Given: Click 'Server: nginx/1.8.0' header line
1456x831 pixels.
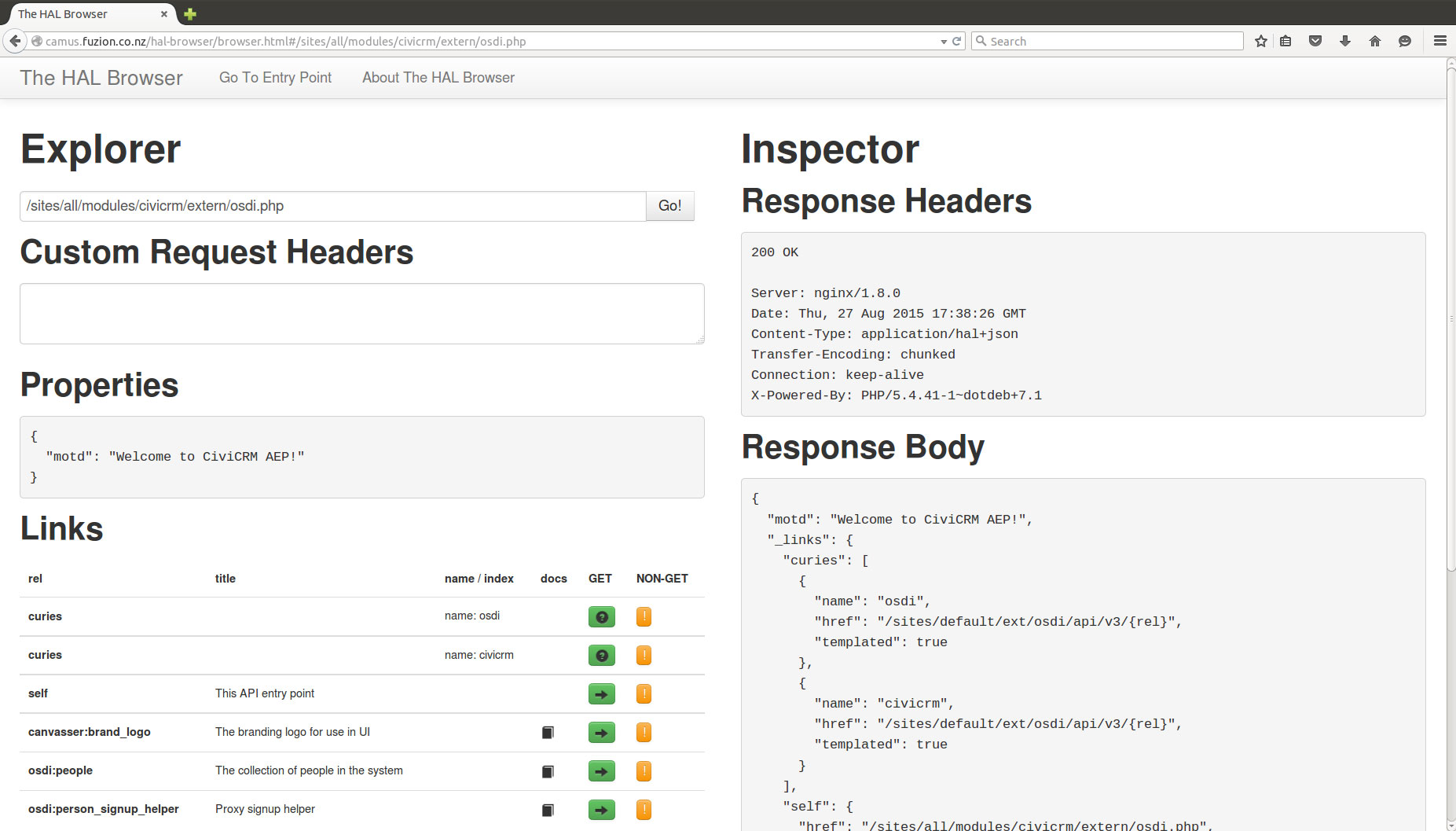Looking at the screenshot, I should (826, 293).
